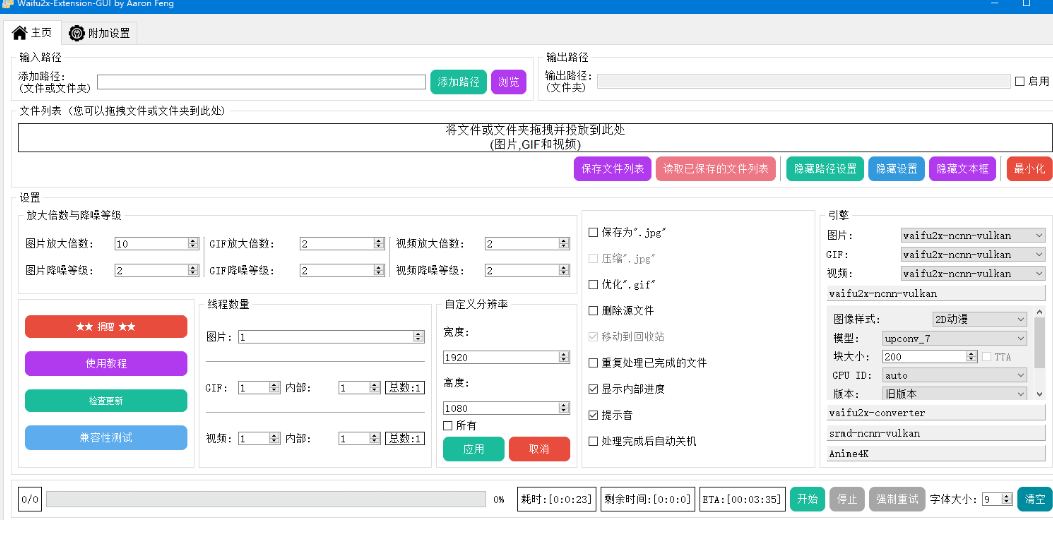Click 强制重试 force retry button
The height and width of the screenshot is (543, 1053).
897,499
